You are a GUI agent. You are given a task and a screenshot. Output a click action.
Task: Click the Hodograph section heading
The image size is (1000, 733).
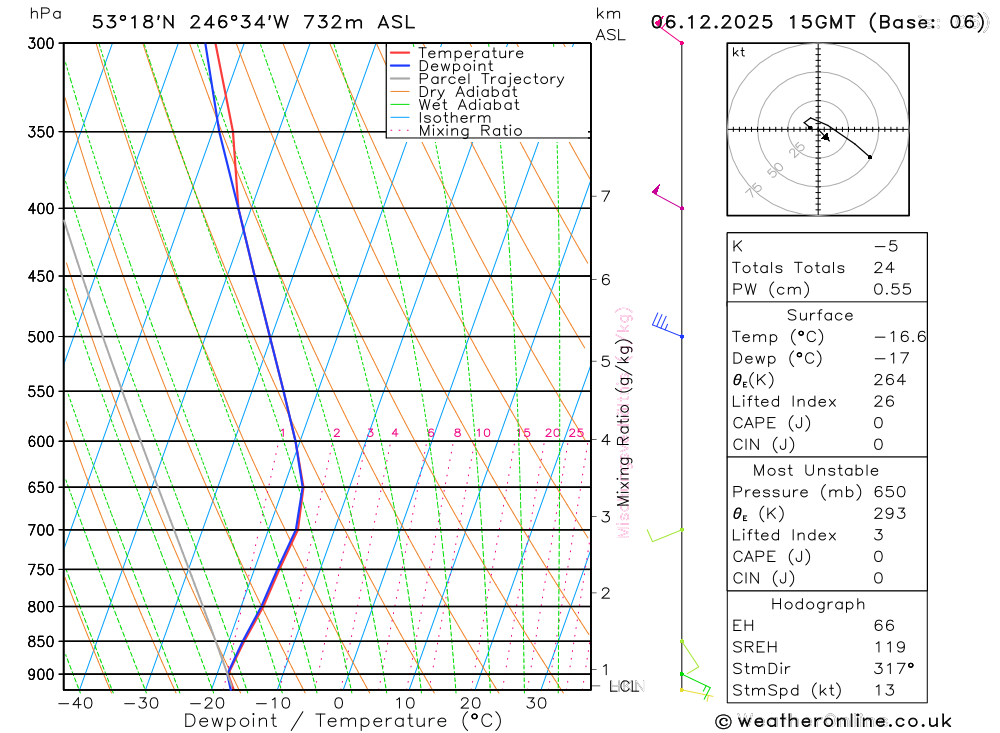click(x=818, y=604)
